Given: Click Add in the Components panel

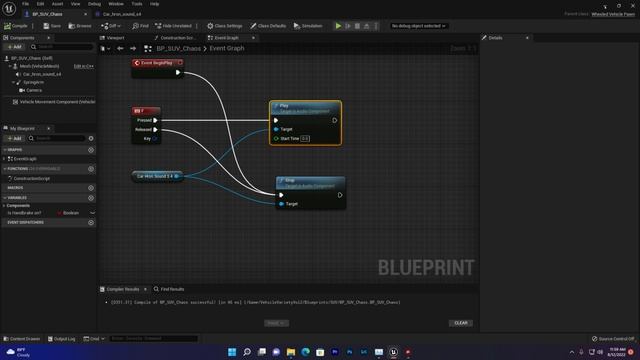Looking at the screenshot, I should point(14,47).
